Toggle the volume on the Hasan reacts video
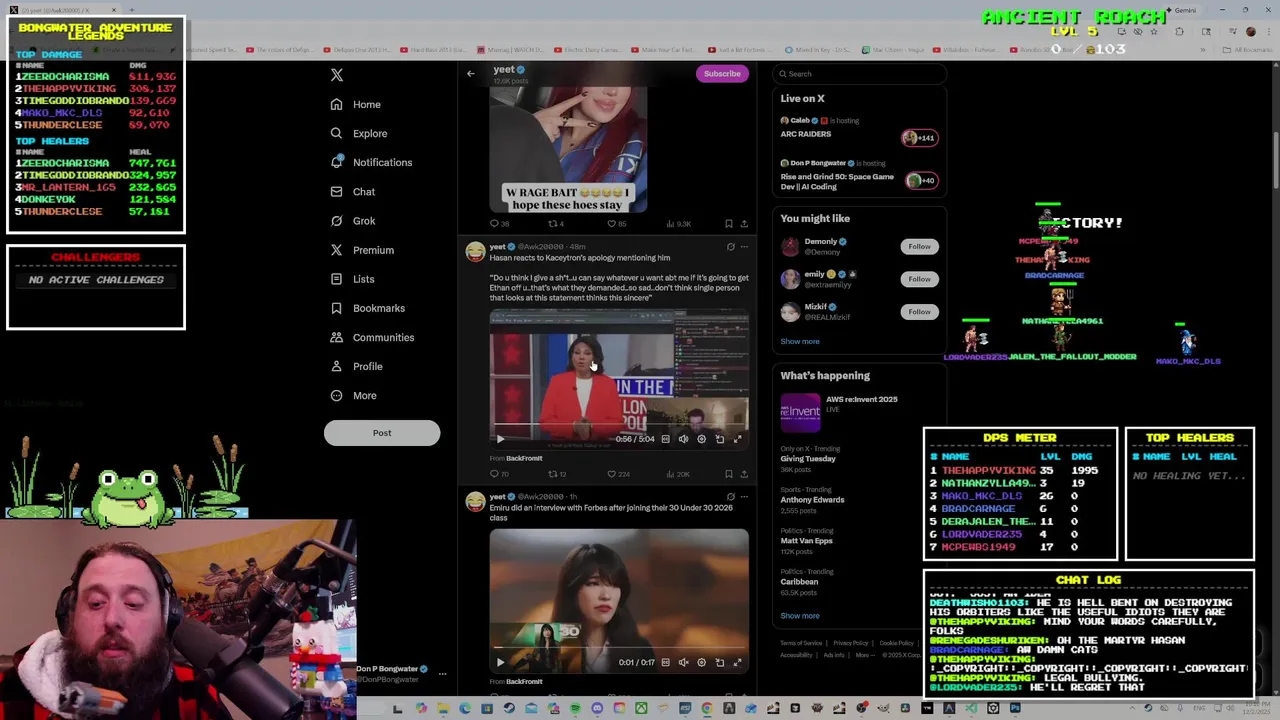Viewport: 1280px width, 720px height. [x=683, y=439]
